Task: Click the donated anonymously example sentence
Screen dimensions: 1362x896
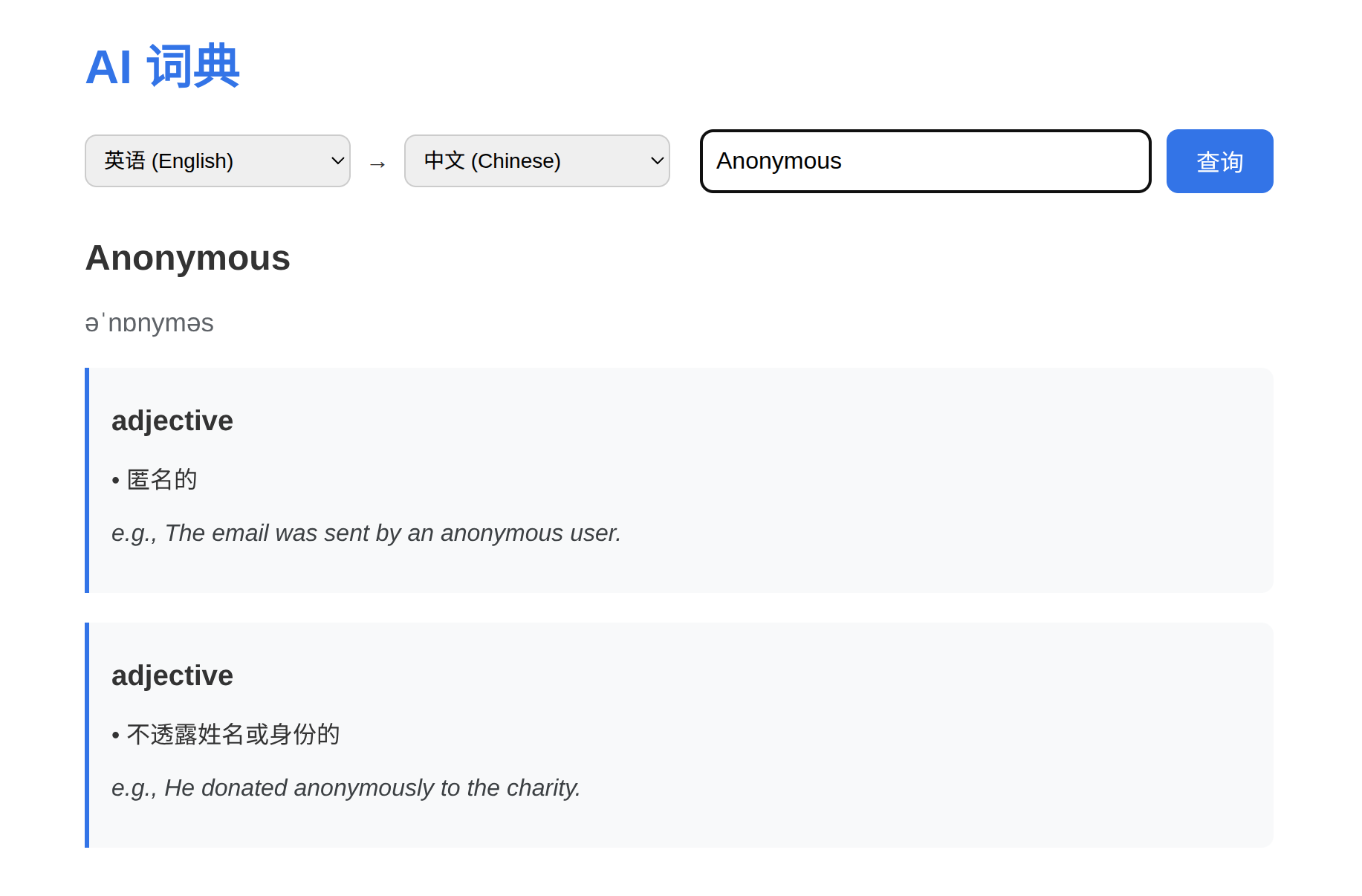Action: [x=346, y=788]
